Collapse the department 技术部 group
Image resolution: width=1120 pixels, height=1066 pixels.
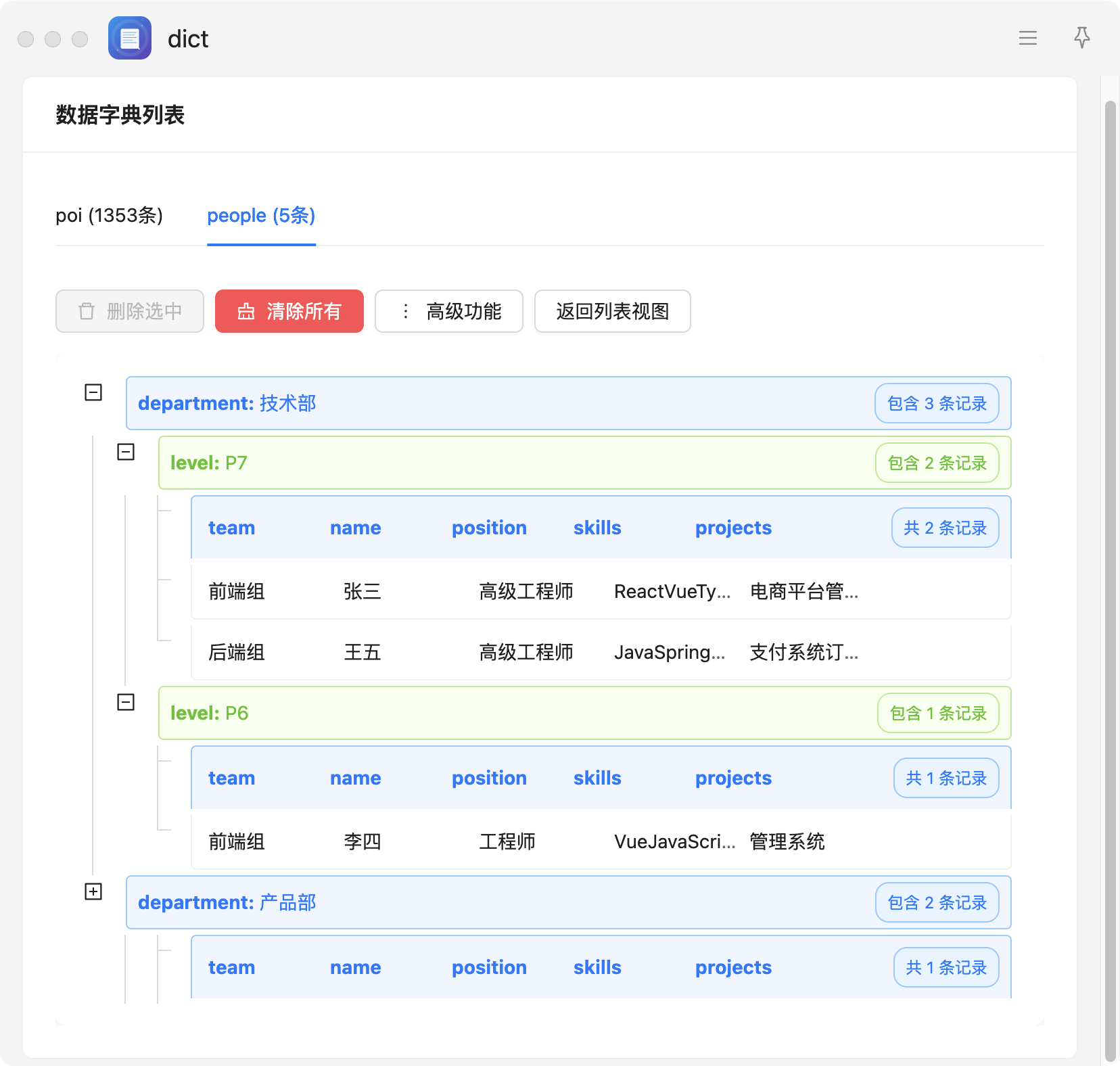coord(93,392)
